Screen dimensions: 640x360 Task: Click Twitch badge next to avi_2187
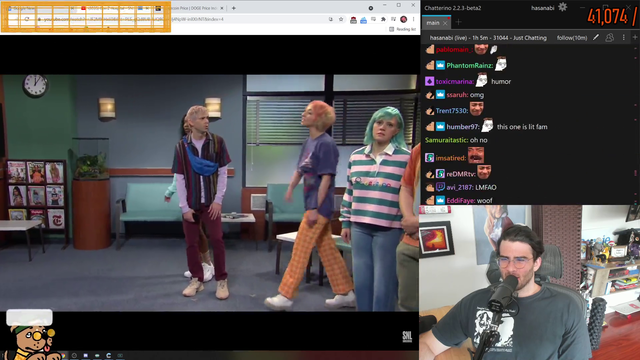click(x=440, y=187)
